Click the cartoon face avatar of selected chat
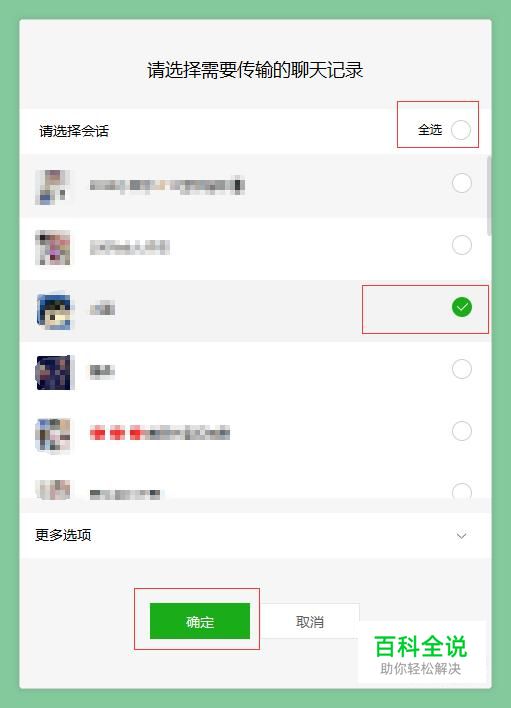This screenshot has width=511, height=708. 54,310
